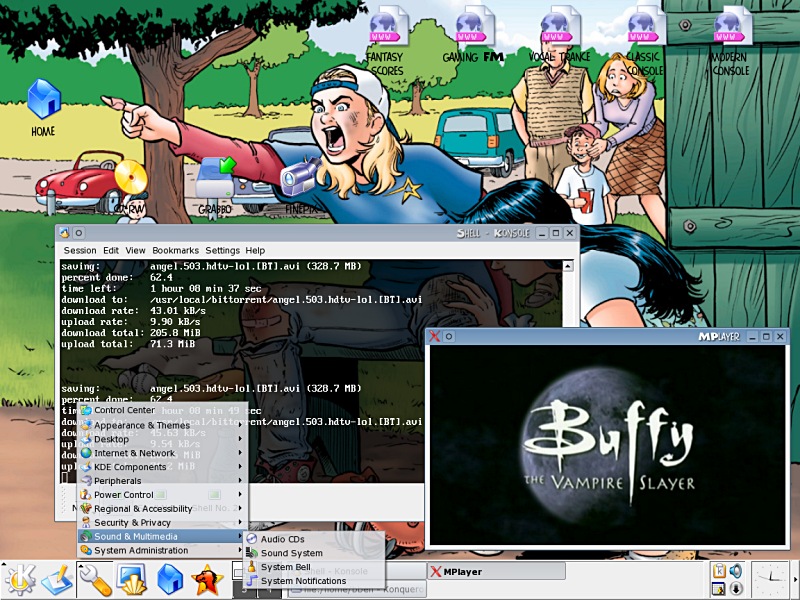The height and width of the screenshot is (600, 800).
Task: Click the download arrow tray icon
Action: point(735,588)
